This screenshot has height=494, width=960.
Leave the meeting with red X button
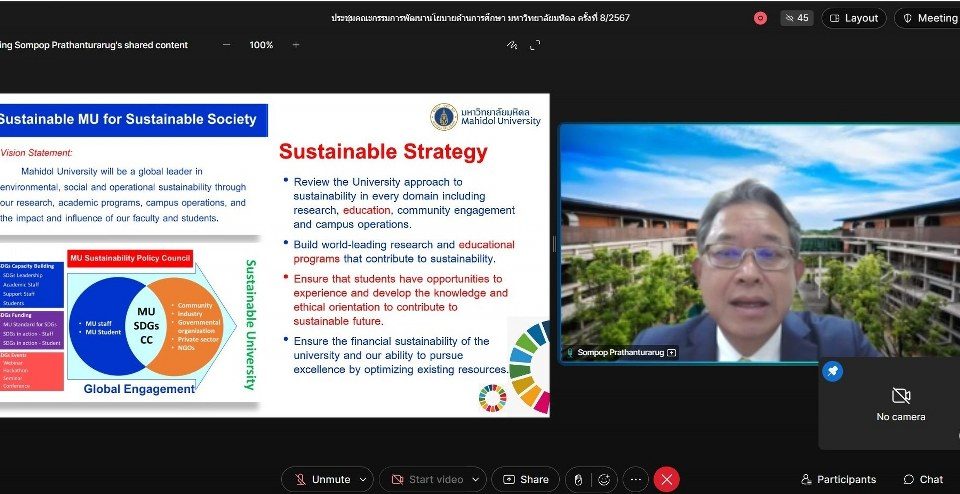point(667,479)
